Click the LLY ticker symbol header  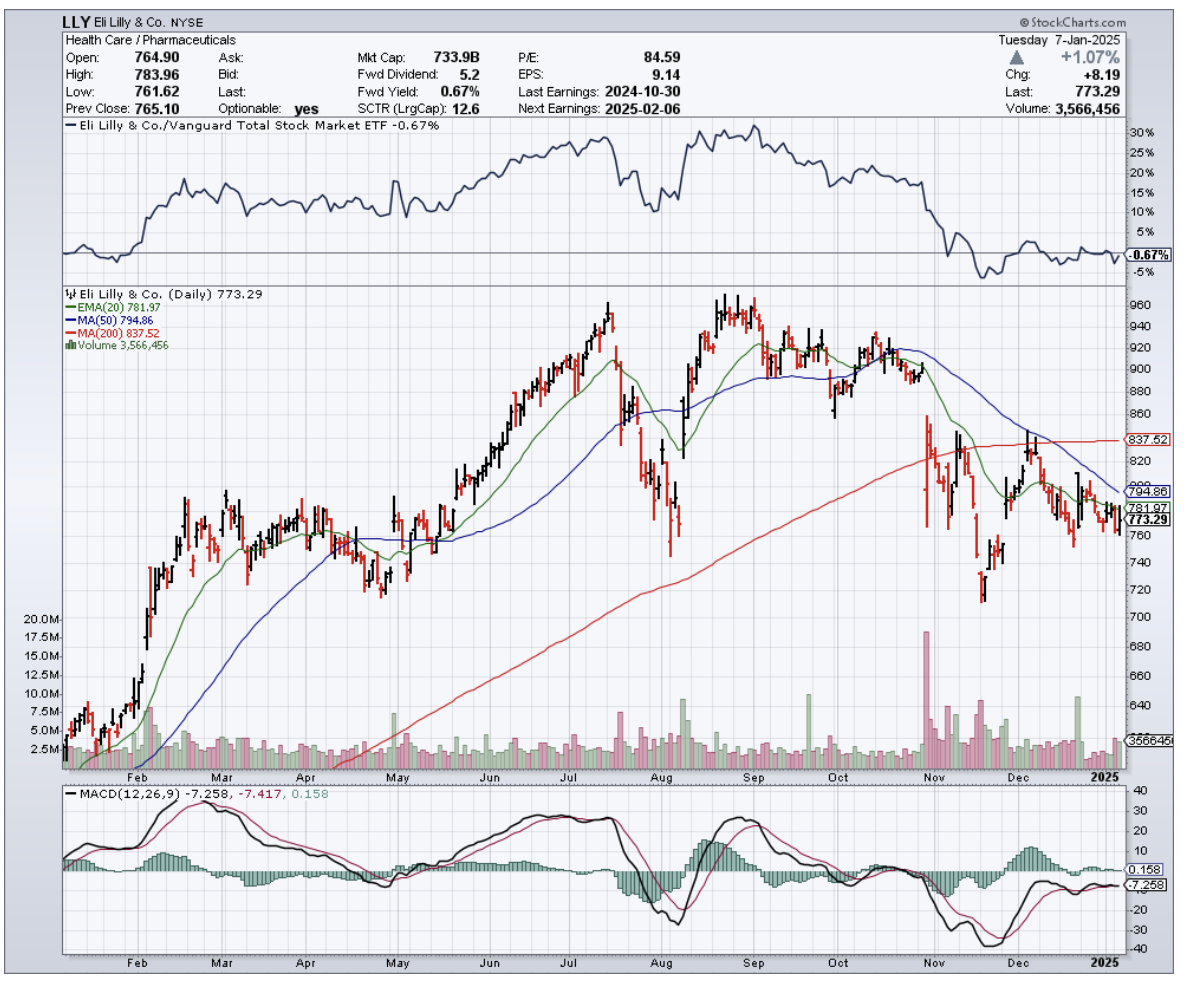(78, 22)
